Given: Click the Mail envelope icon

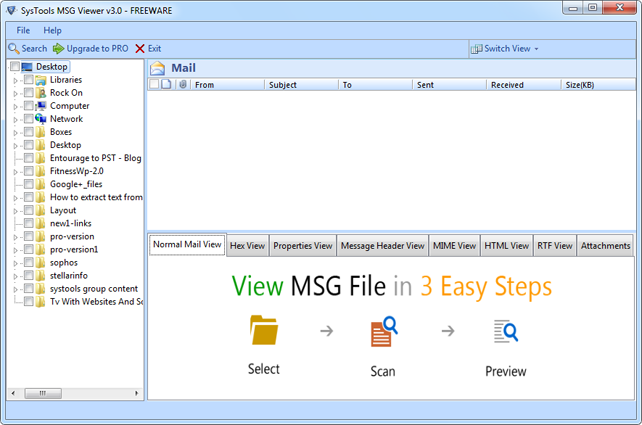Looking at the screenshot, I should tap(158, 68).
